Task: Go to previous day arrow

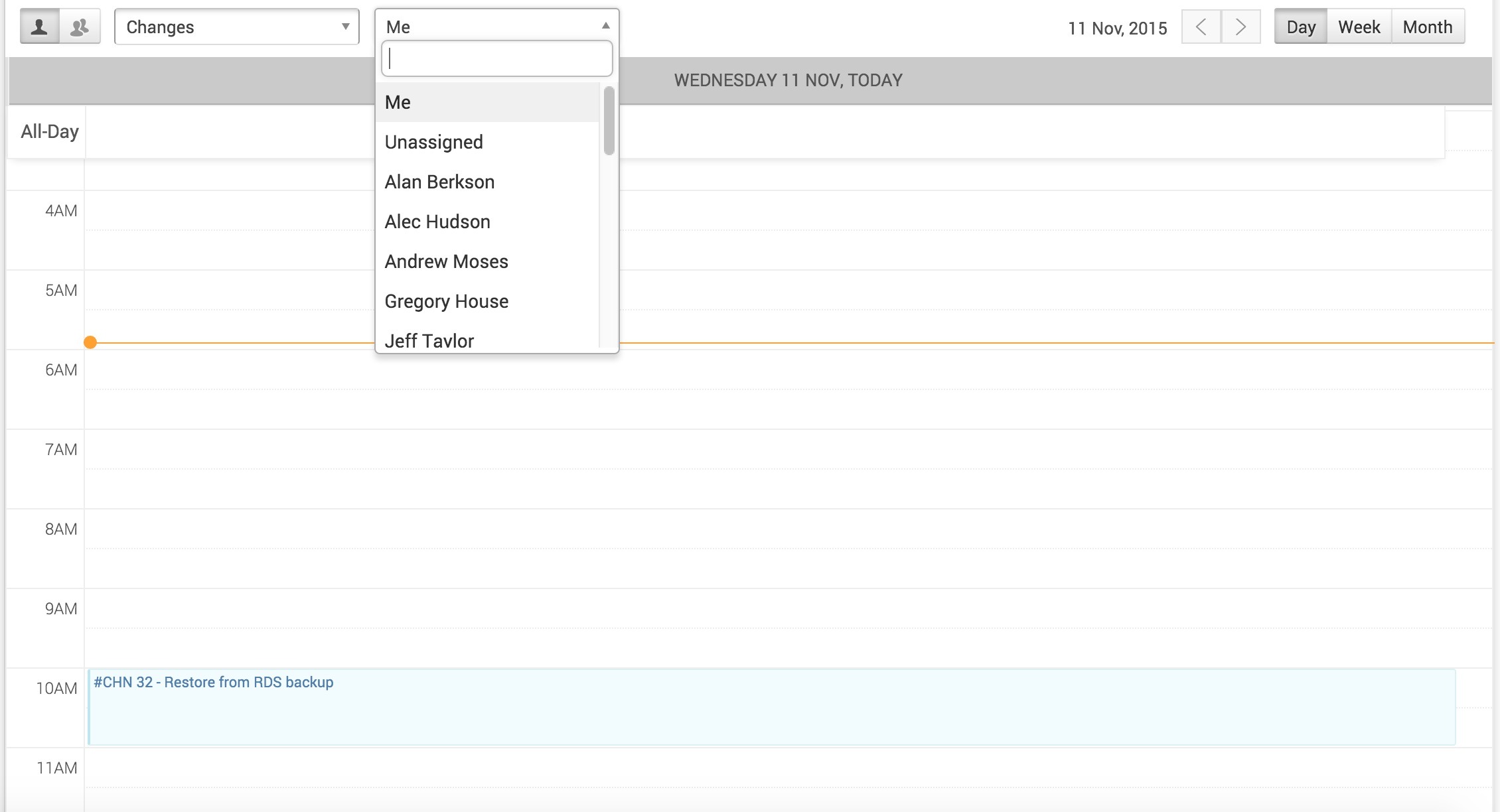Action: tap(1201, 27)
